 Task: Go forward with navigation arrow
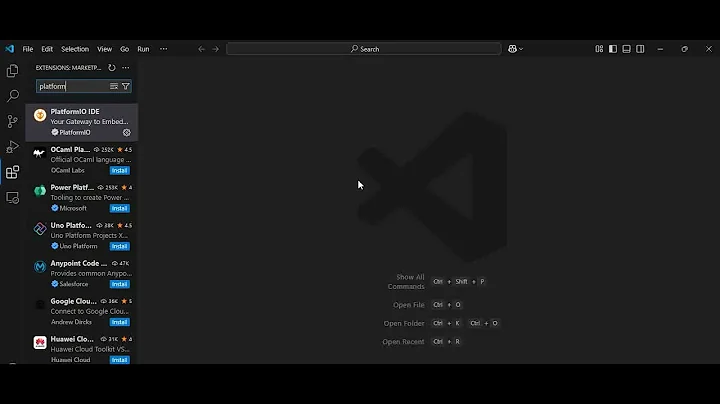(215, 49)
